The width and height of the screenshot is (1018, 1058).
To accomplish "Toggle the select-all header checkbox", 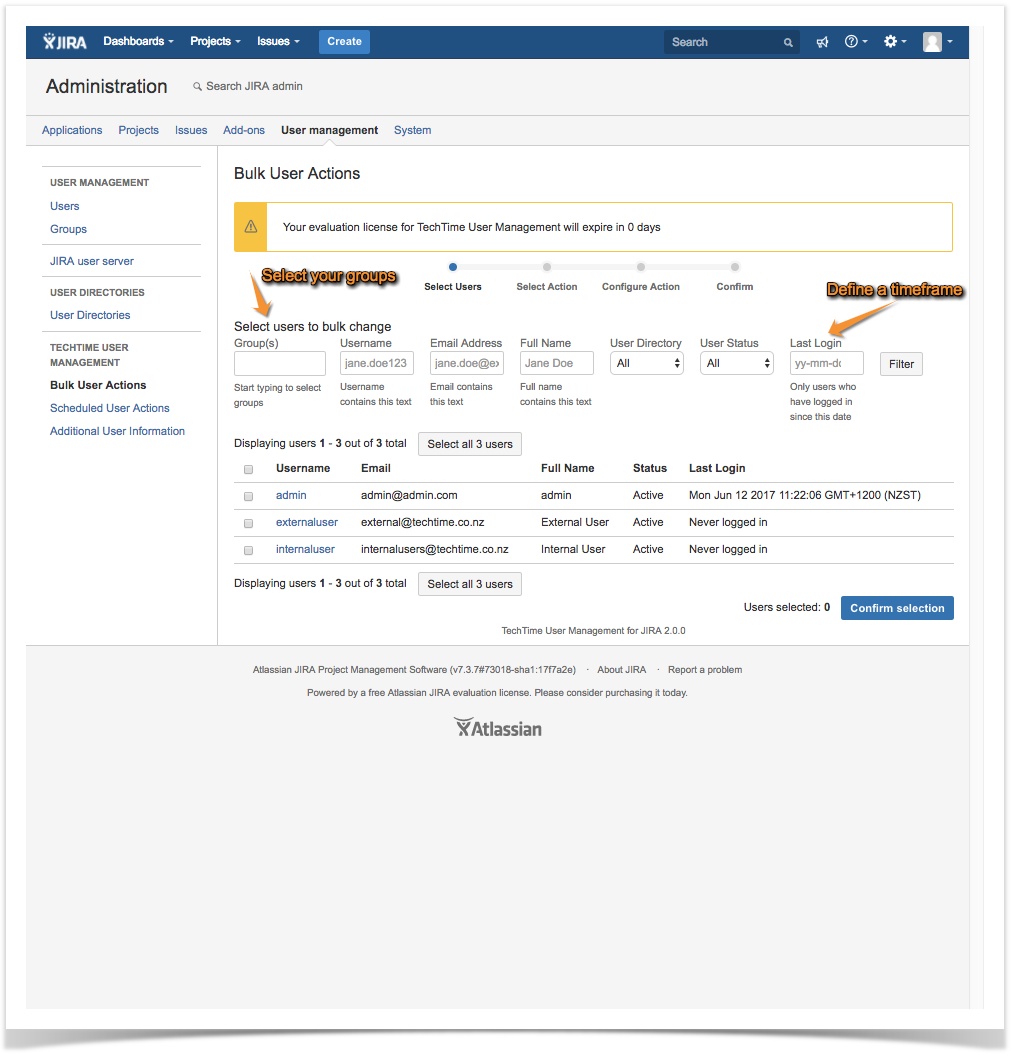I will click(250, 472).
